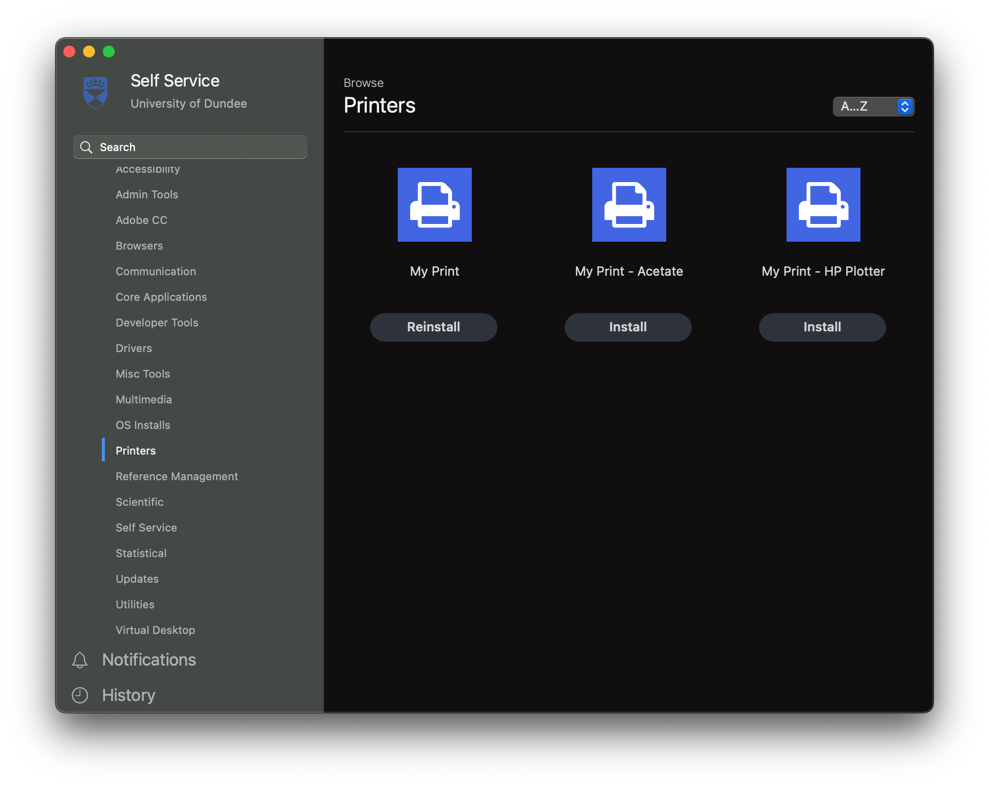The height and width of the screenshot is (786, 989).
Task: Open History via the clock icon
Action: click(x=80, y=695)
